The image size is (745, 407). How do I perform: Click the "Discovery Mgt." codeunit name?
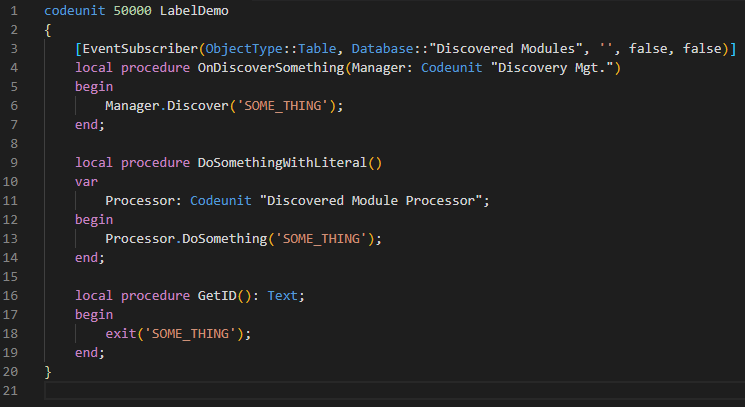pyautogui.click(x=552, y=67)
